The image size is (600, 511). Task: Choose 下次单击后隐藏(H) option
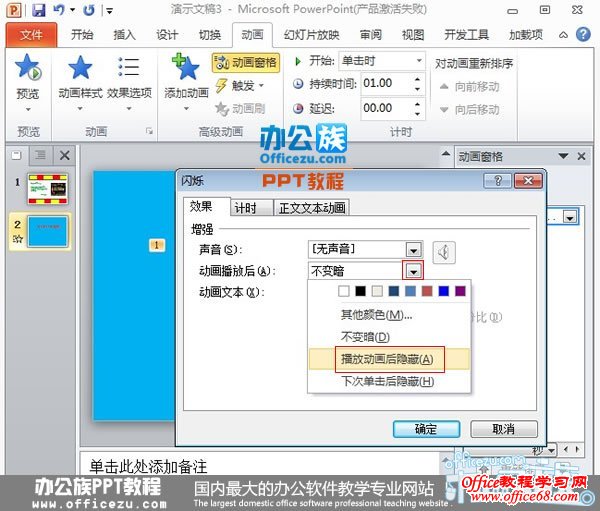coord(389,381)
